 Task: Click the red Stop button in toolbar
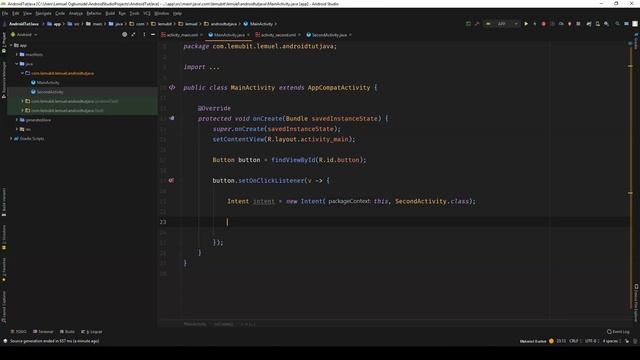[578, 24]
